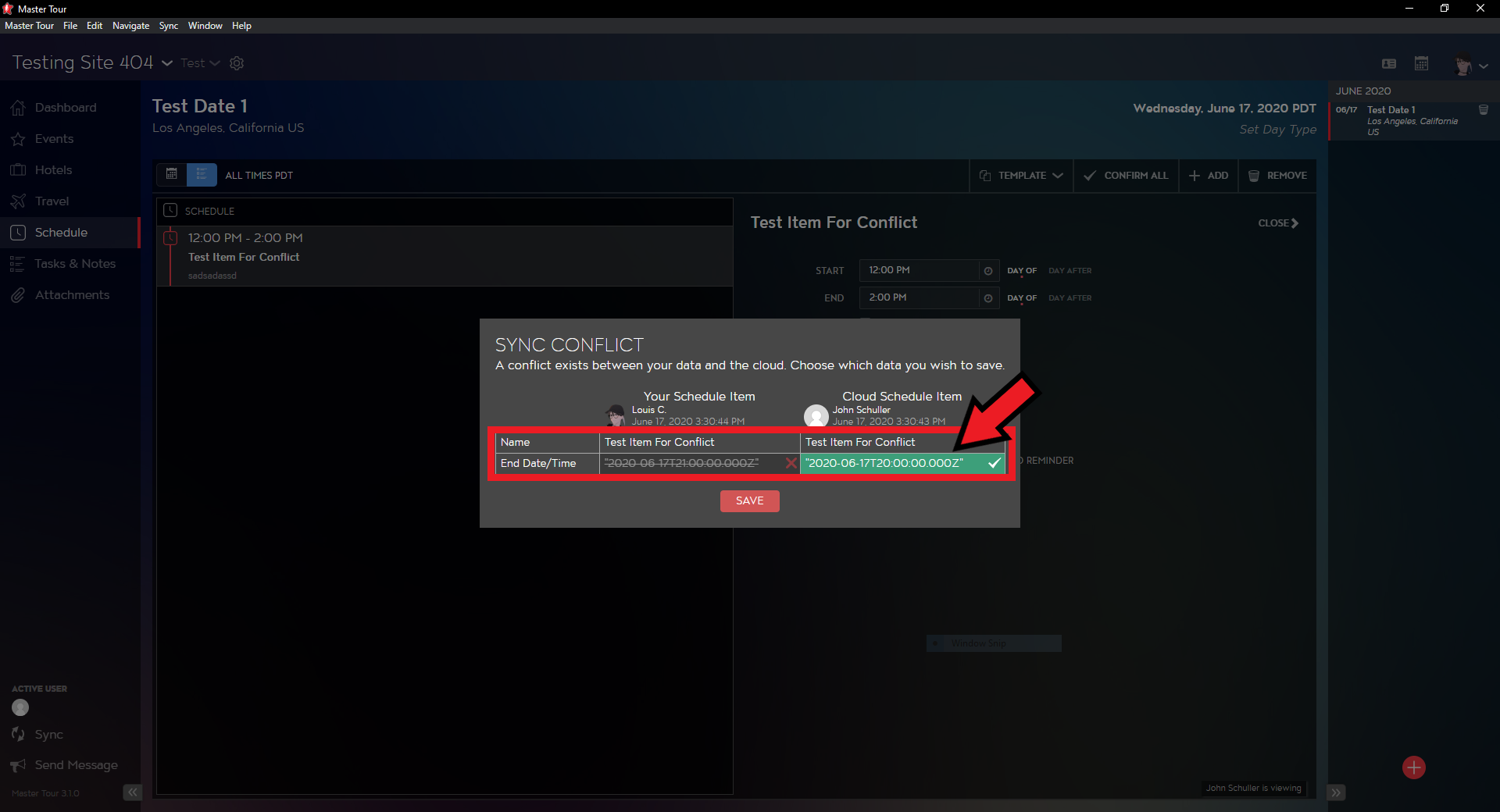Open the calendar icon in header

point(1421,63)
